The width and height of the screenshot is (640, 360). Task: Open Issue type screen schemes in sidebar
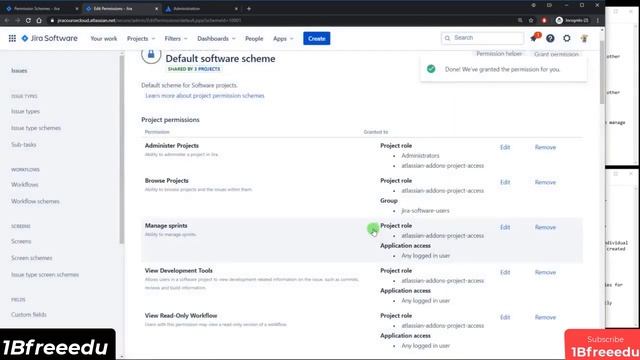click(45, 275)
